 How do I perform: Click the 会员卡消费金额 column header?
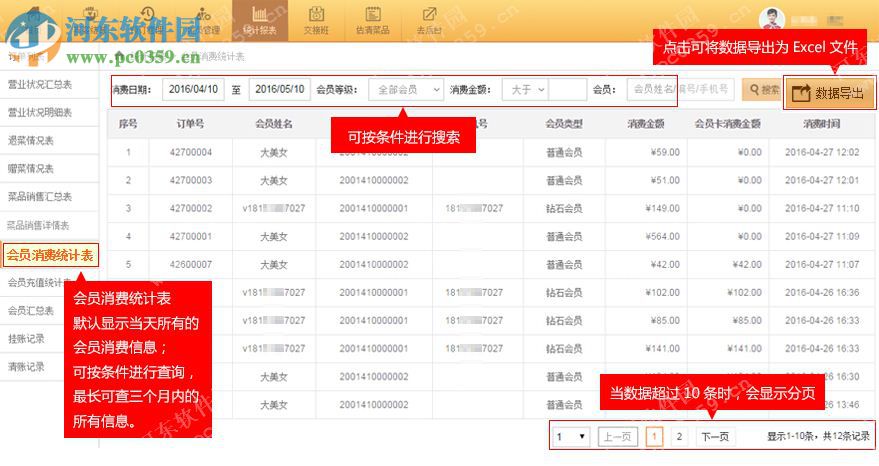(x=728, y=124)
